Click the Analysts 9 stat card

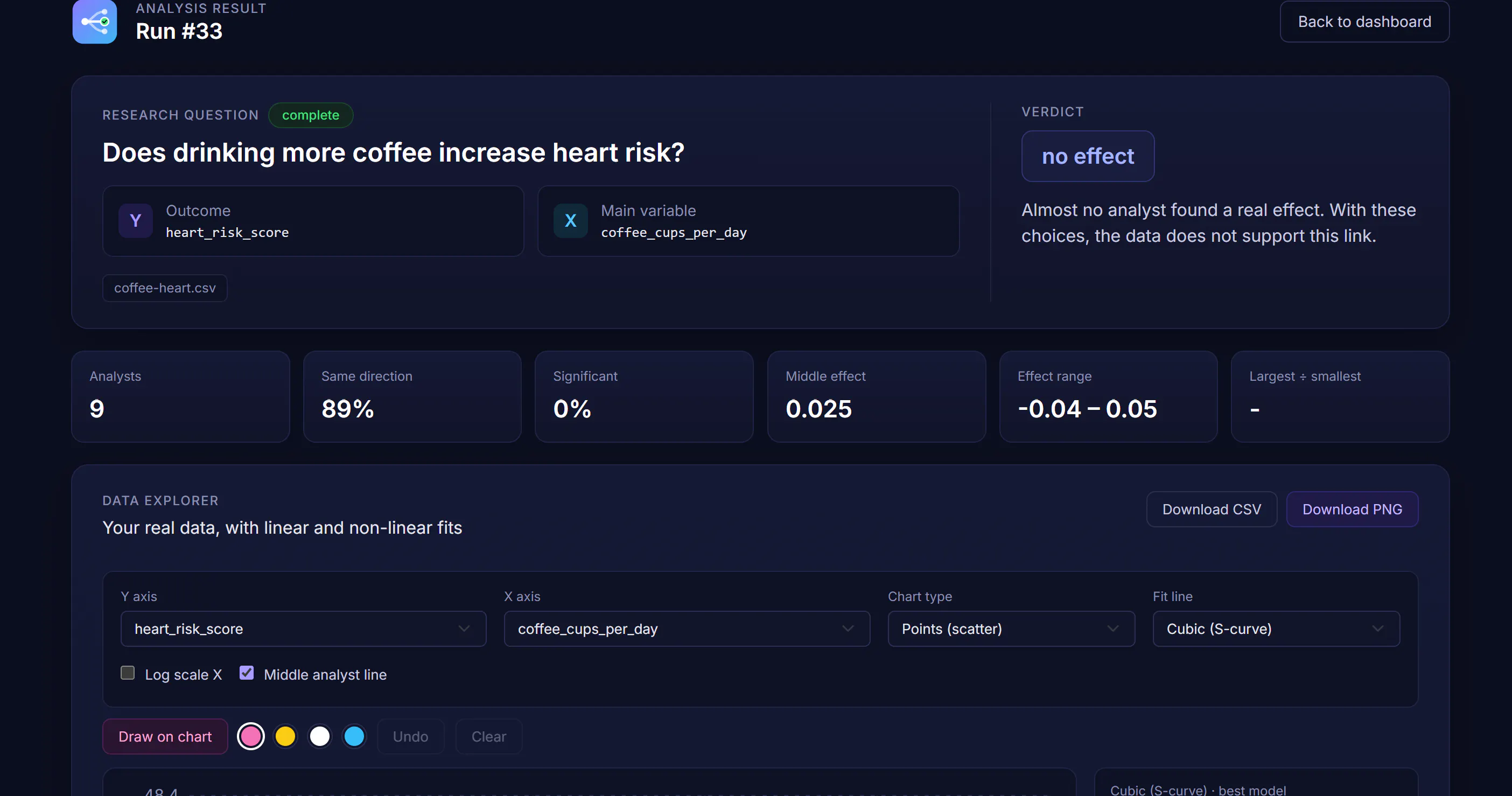tap(180, 397)
